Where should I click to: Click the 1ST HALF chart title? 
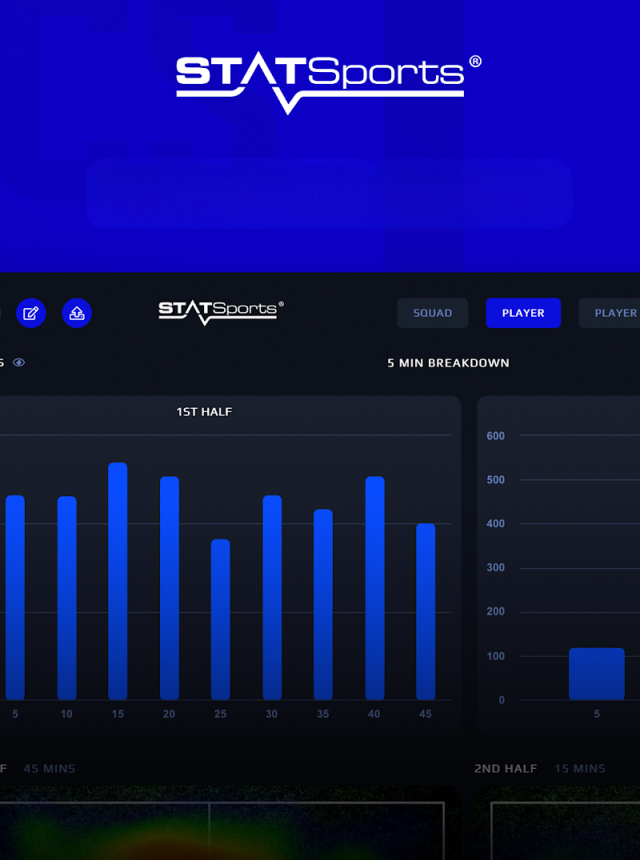(x=204, y=411)
